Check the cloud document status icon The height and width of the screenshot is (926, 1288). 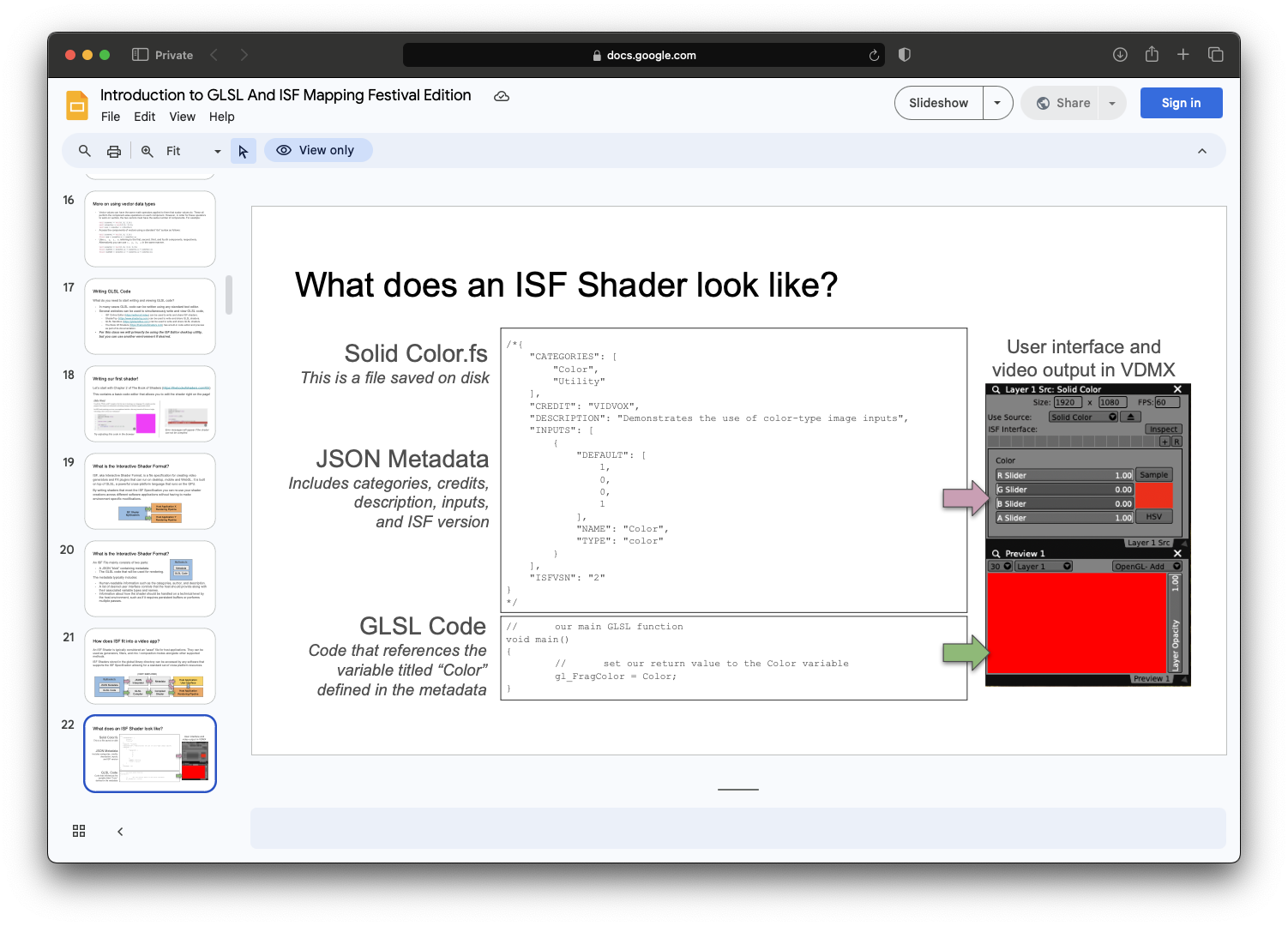[x=502, y=96]
